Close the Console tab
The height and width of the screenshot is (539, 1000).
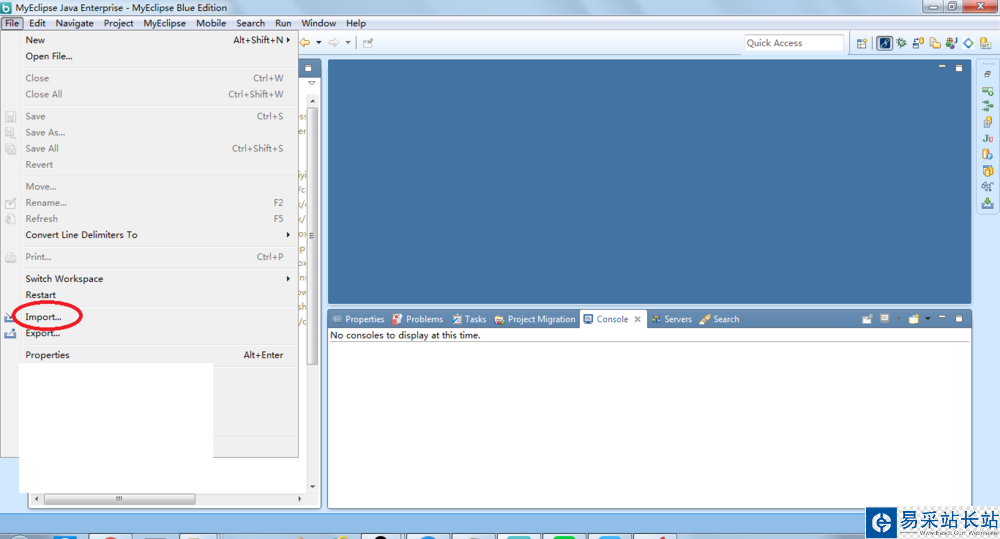click(x=637, y=319)
